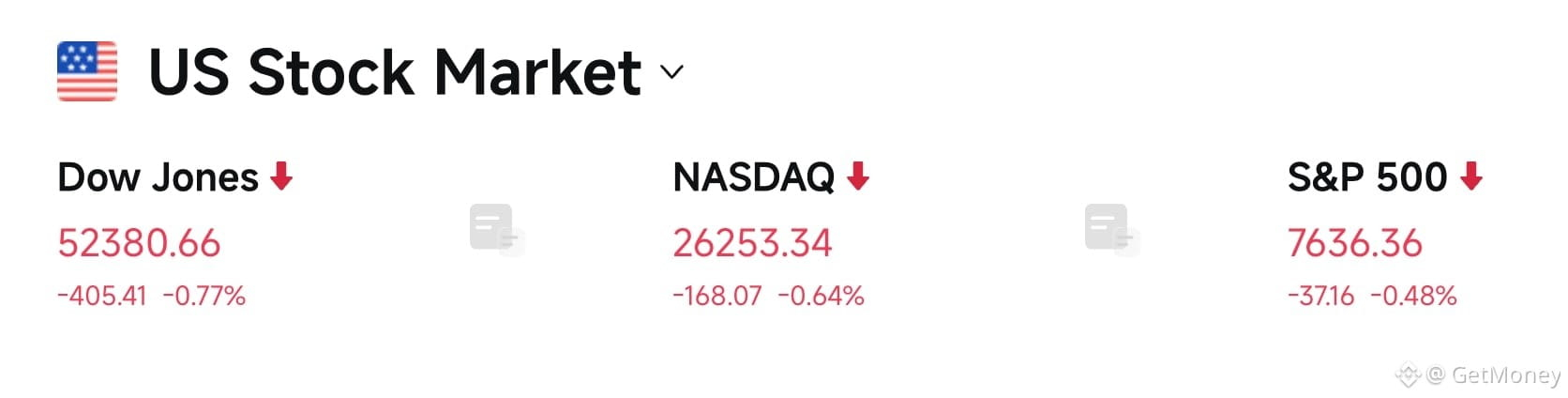The width and height of the screenshot is (1568, 398).
Task: Click the red down arrow beside NASDAQ
Action: click(x=858, y=176)
